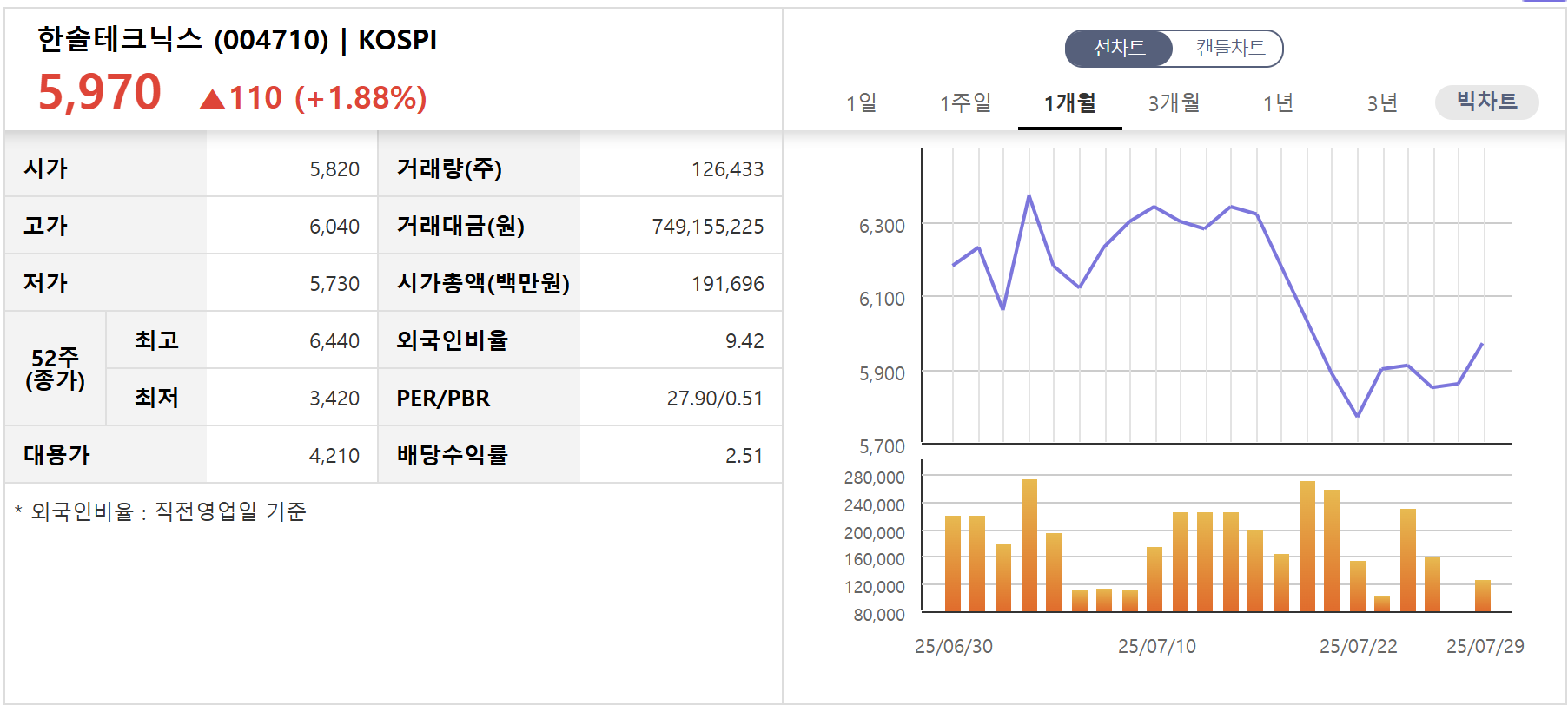Click the 시가총액(백만원) label

[x=483, y=283]
